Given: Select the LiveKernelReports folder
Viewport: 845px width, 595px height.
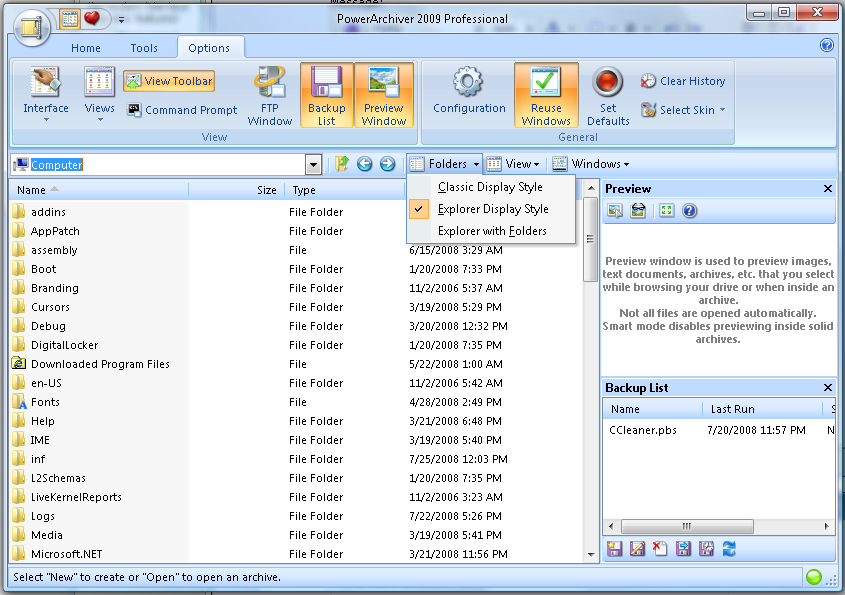Looking at the screenshot, I should (77, 497).
